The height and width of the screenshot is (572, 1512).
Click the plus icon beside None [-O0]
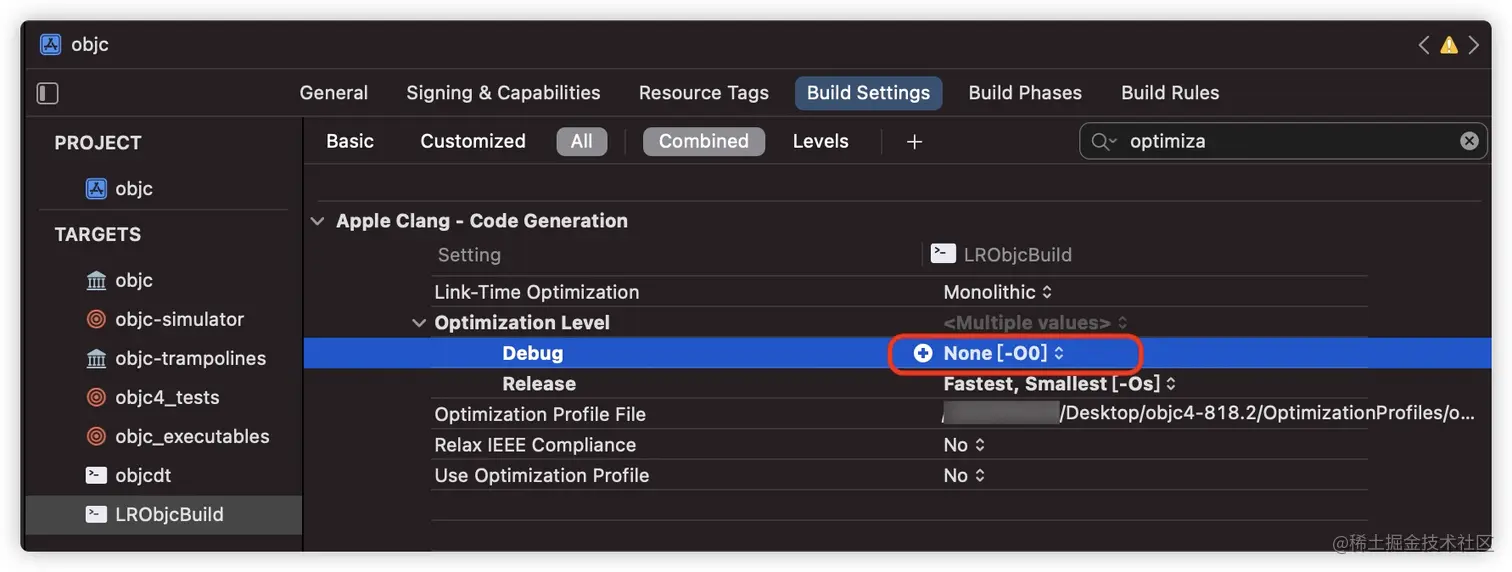coord(923,353)
